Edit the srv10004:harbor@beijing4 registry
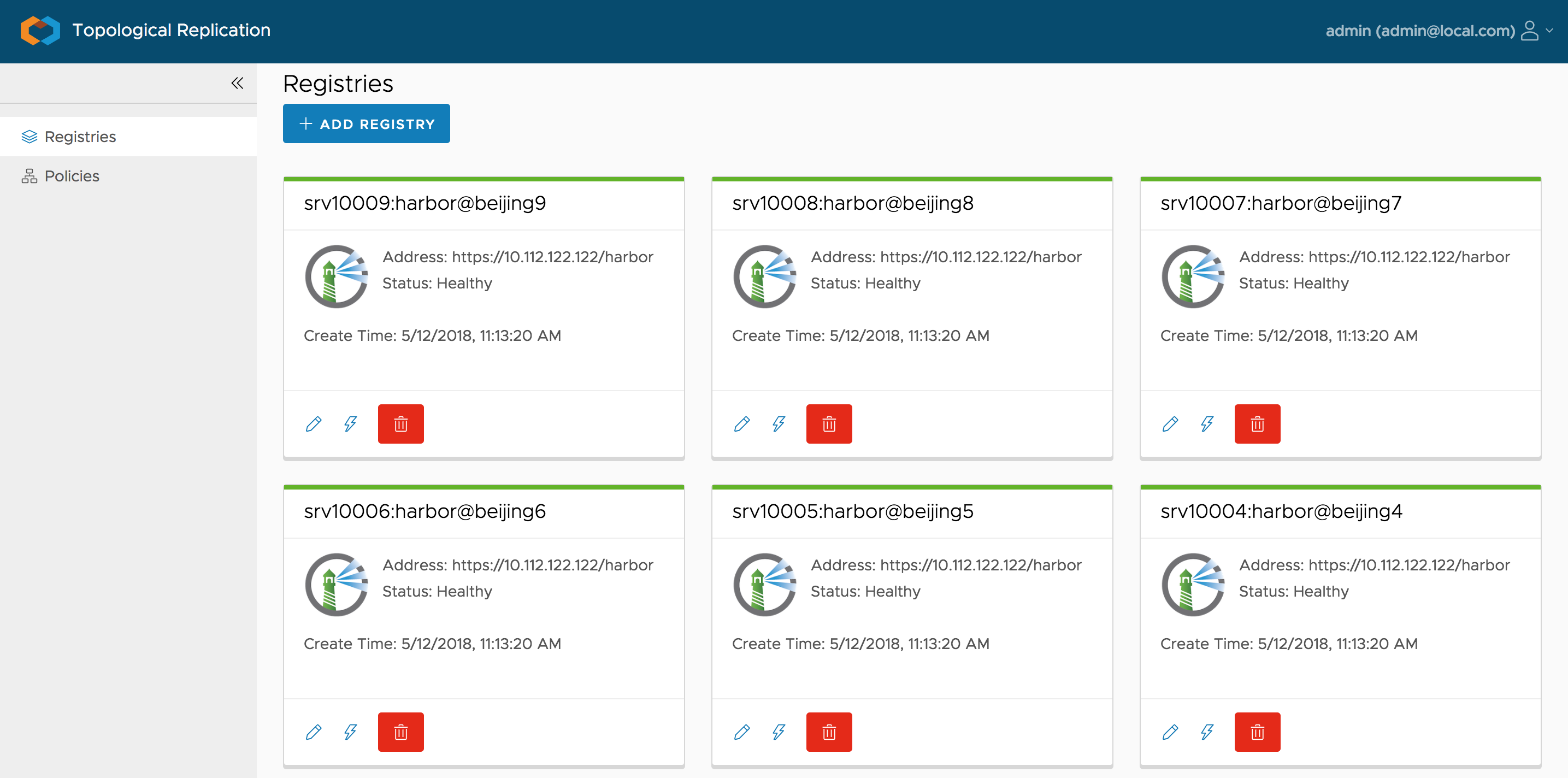Screen dimensions: 1568x778 tap(1170, 732)
